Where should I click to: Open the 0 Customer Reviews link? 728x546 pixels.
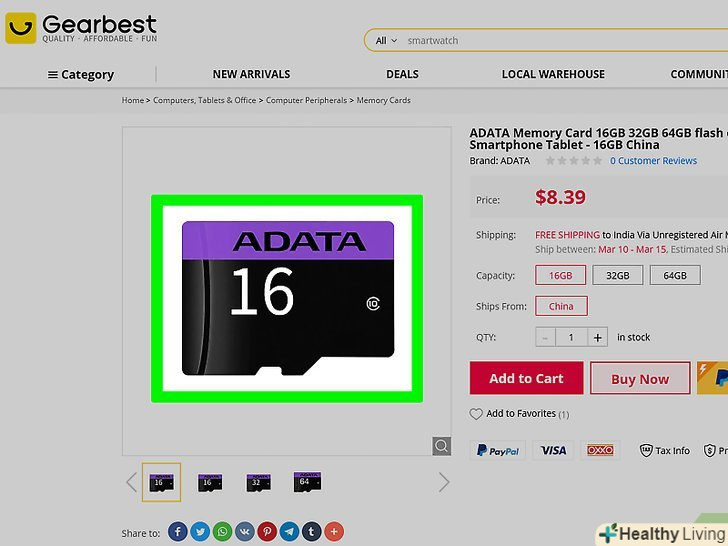[x=653, y=161]
